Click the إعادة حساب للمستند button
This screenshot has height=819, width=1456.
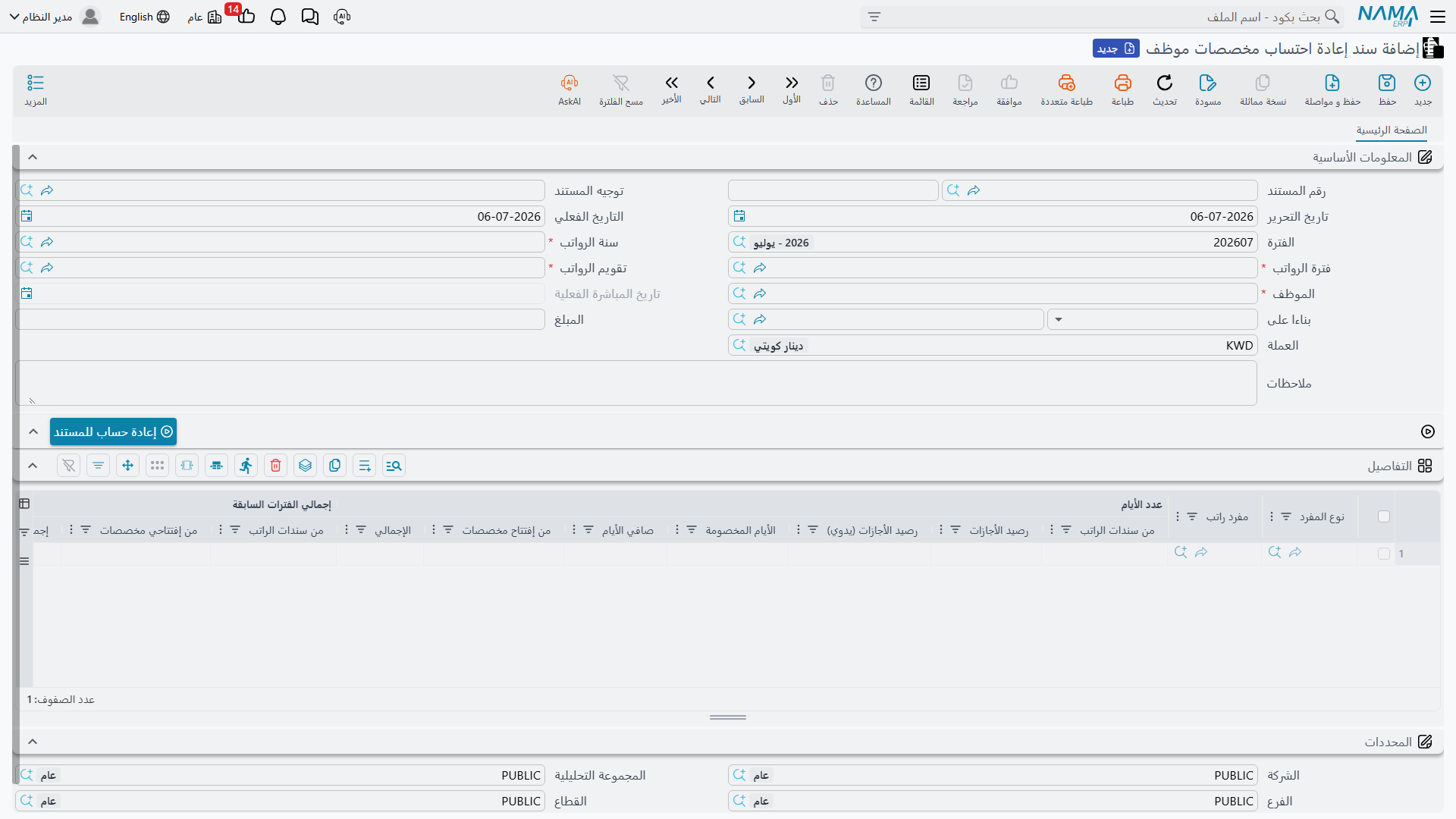click(113, 431)
